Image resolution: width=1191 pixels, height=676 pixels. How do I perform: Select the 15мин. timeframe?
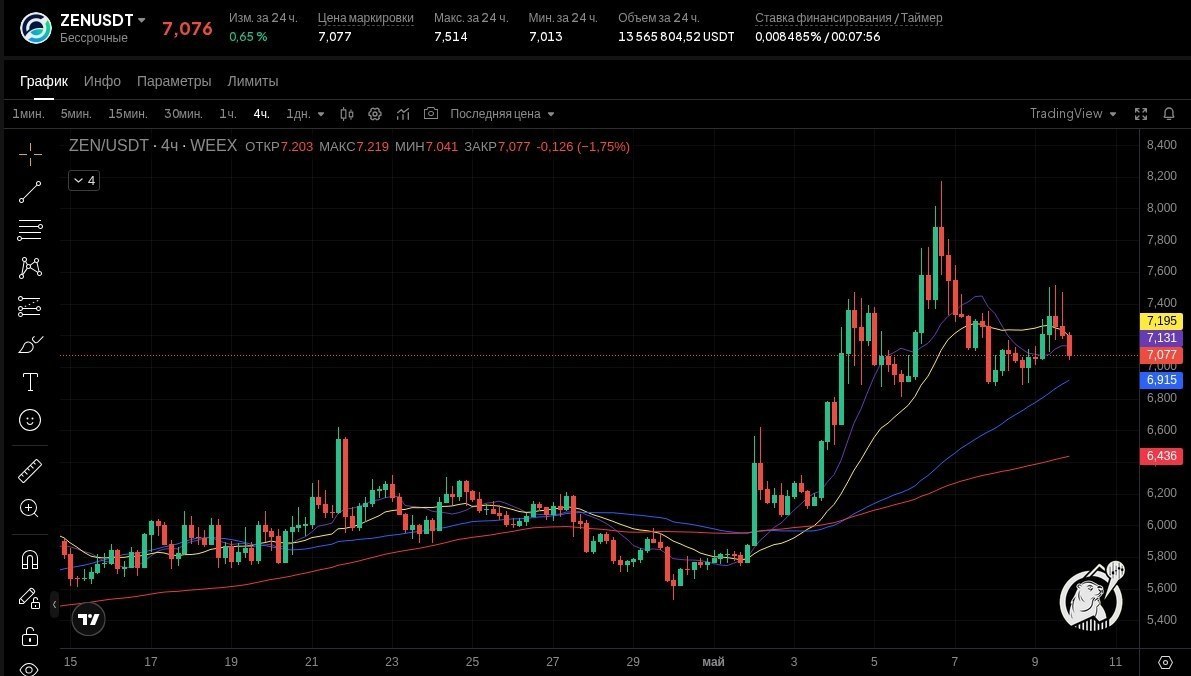pyautogui.click(x=128, y=114)
